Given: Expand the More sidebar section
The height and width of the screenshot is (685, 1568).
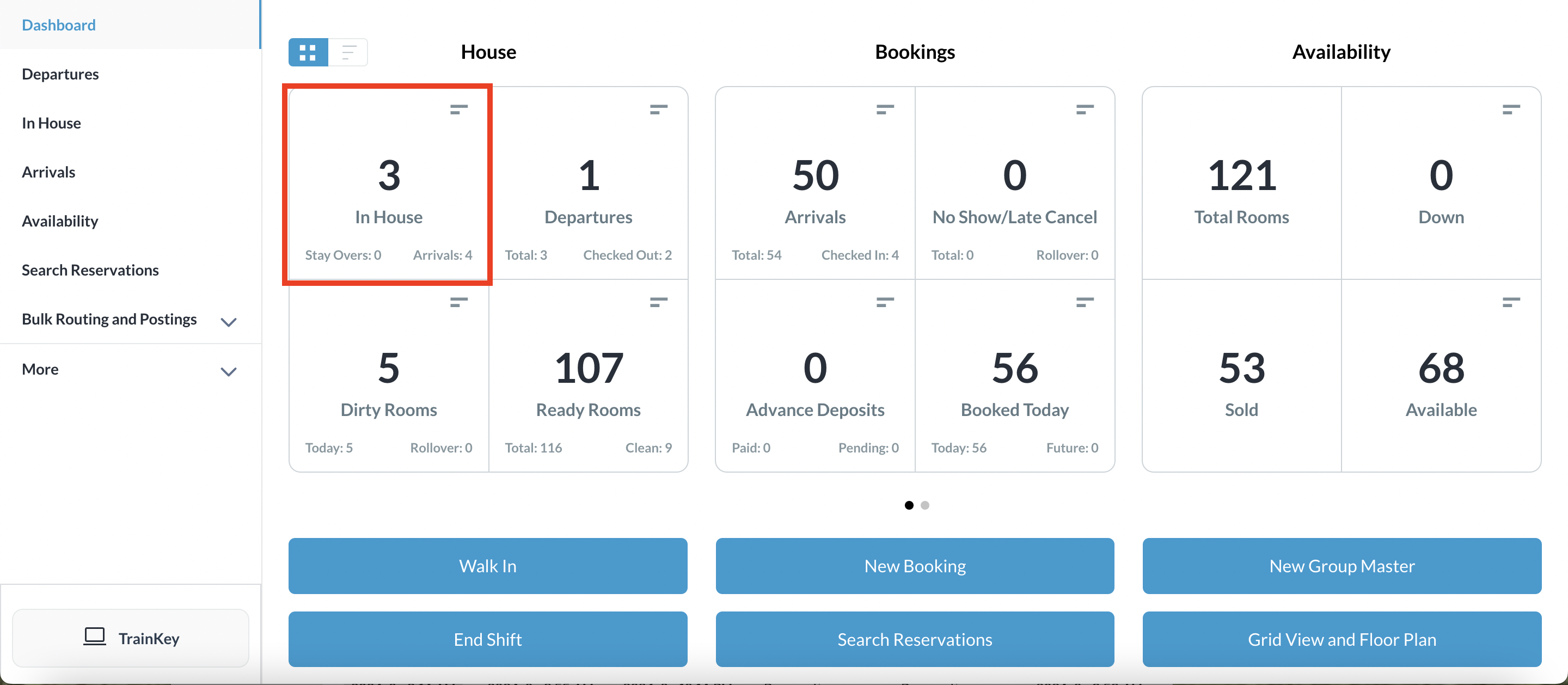Looking at the screenshot, I should [x=228, y=371].
